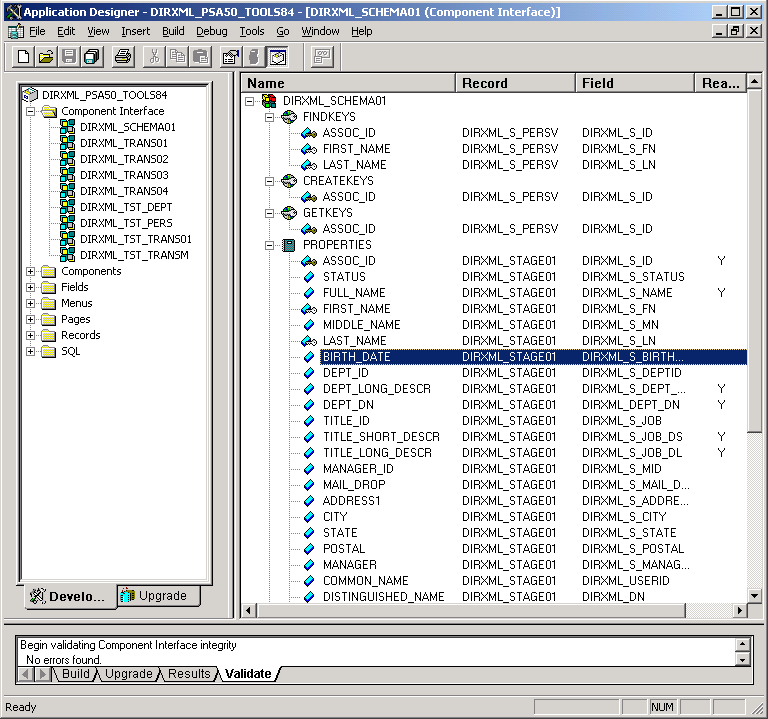Expand the Records folder in project tree
768x719 pixels.
tap(30, 335)
